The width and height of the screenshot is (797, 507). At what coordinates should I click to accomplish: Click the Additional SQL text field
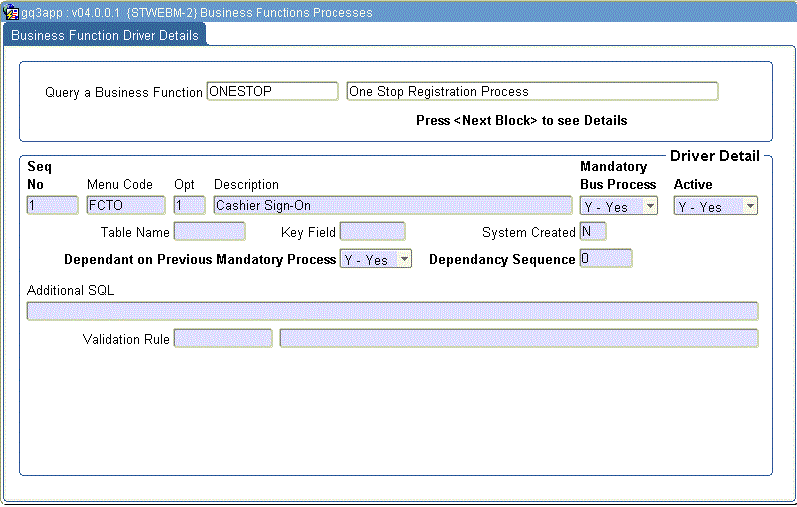(392, 311)
